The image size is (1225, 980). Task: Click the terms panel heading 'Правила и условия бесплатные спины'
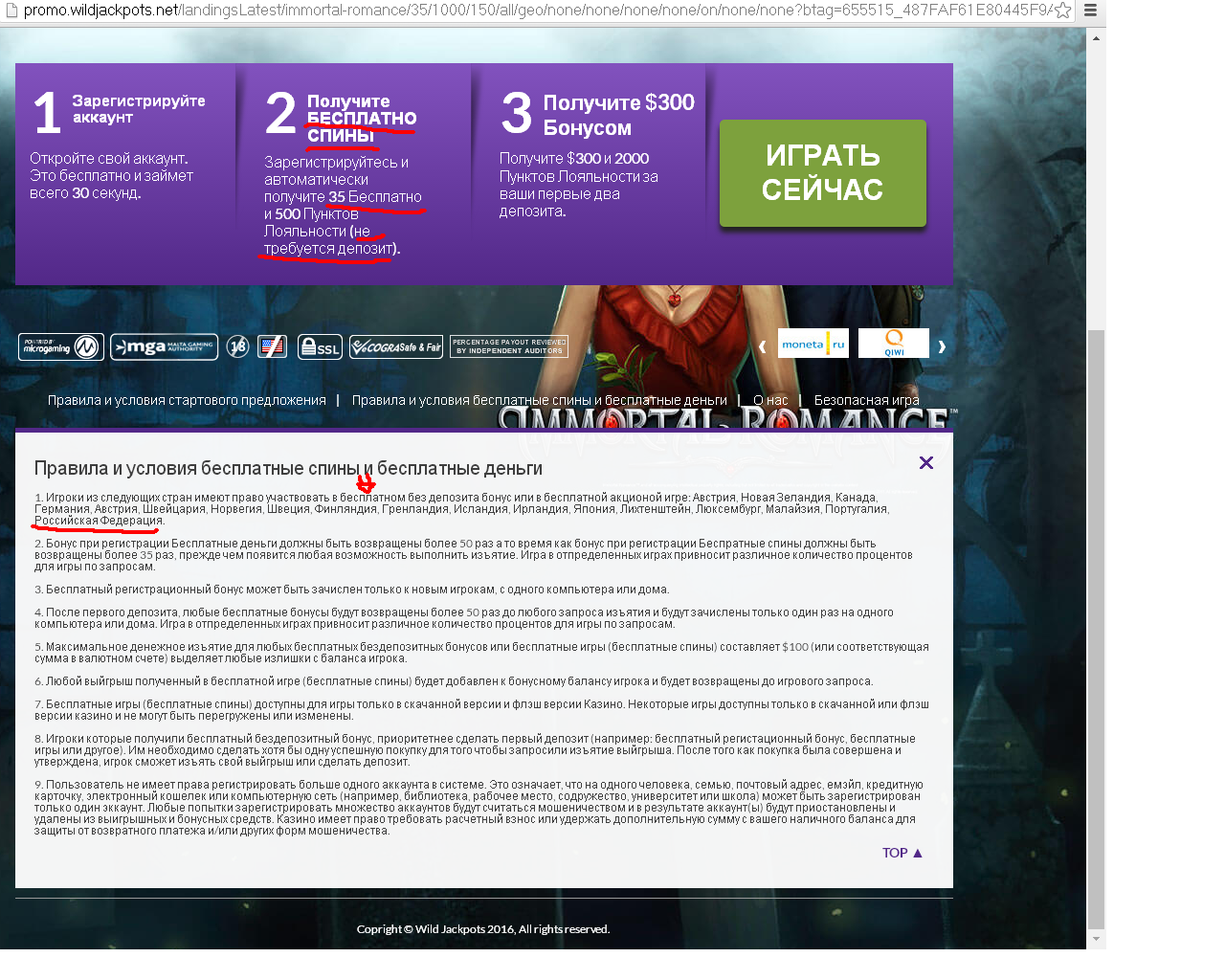tap(288, 468)
